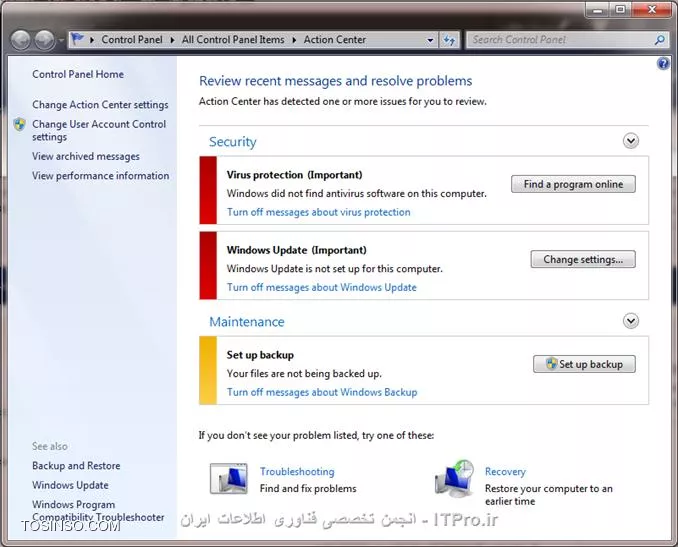Click the Control Panel breadcrumb
678x547 pixels.
[x=132, y=40]
